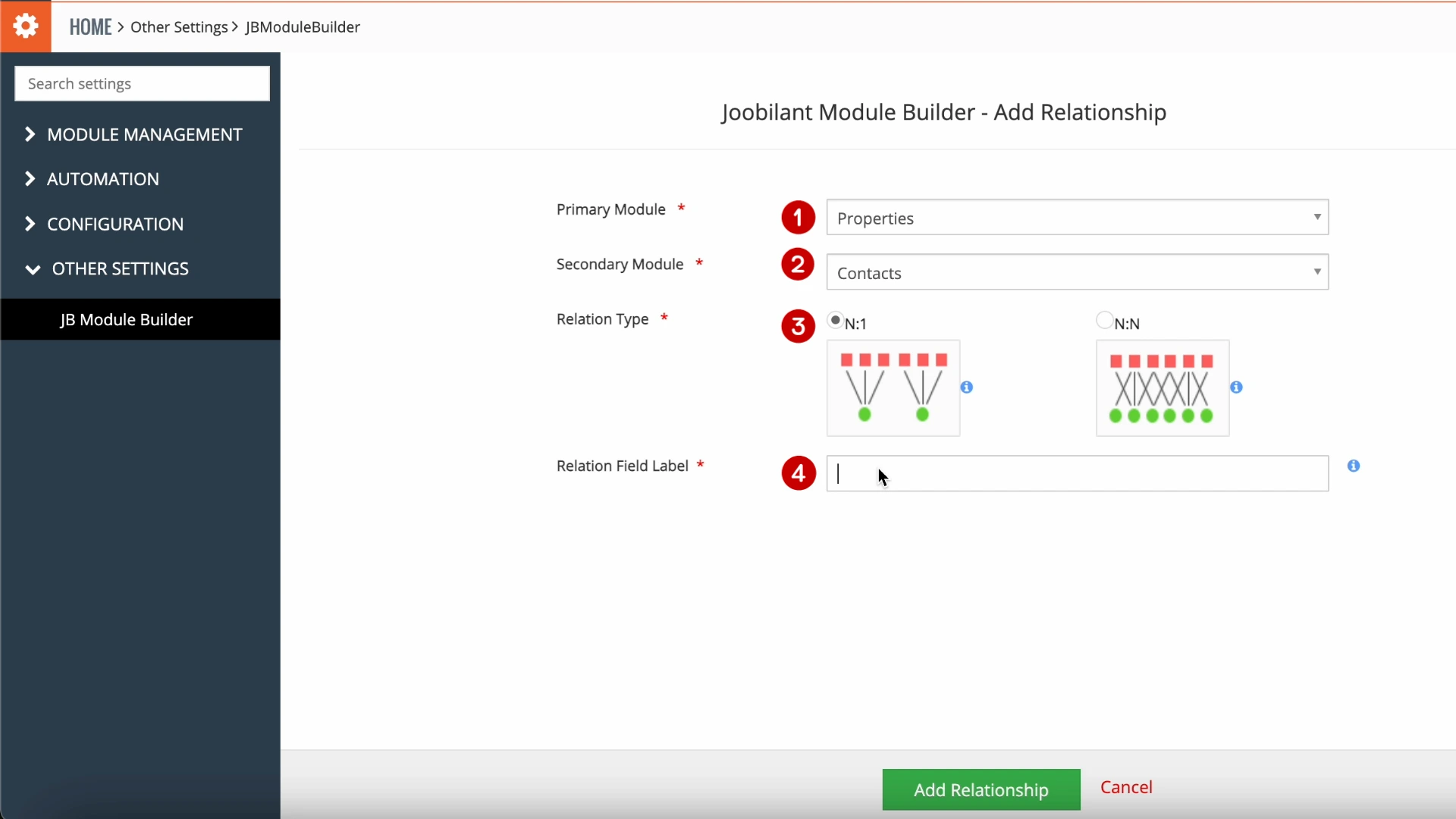This screenshot has width=1456, height=819.
Task: Open the Secondary Module Contacts dropdown
Action: 1077,272
